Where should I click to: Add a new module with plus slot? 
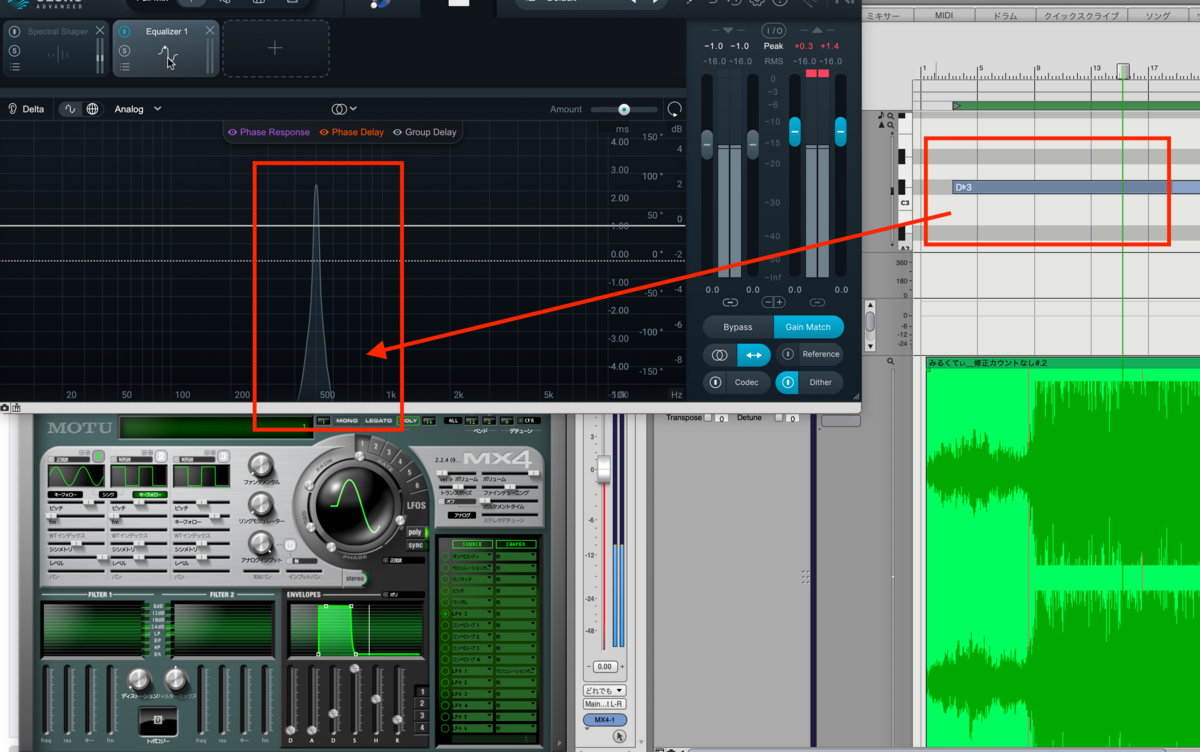275,48
